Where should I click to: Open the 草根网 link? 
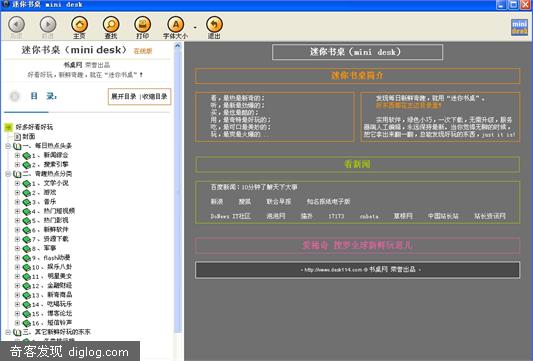(403, 216)
